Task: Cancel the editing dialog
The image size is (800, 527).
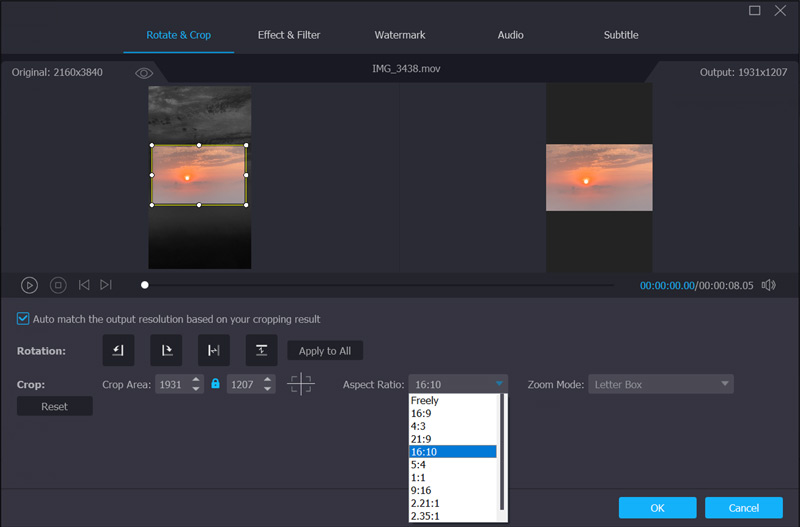Action: pos(744,508)
